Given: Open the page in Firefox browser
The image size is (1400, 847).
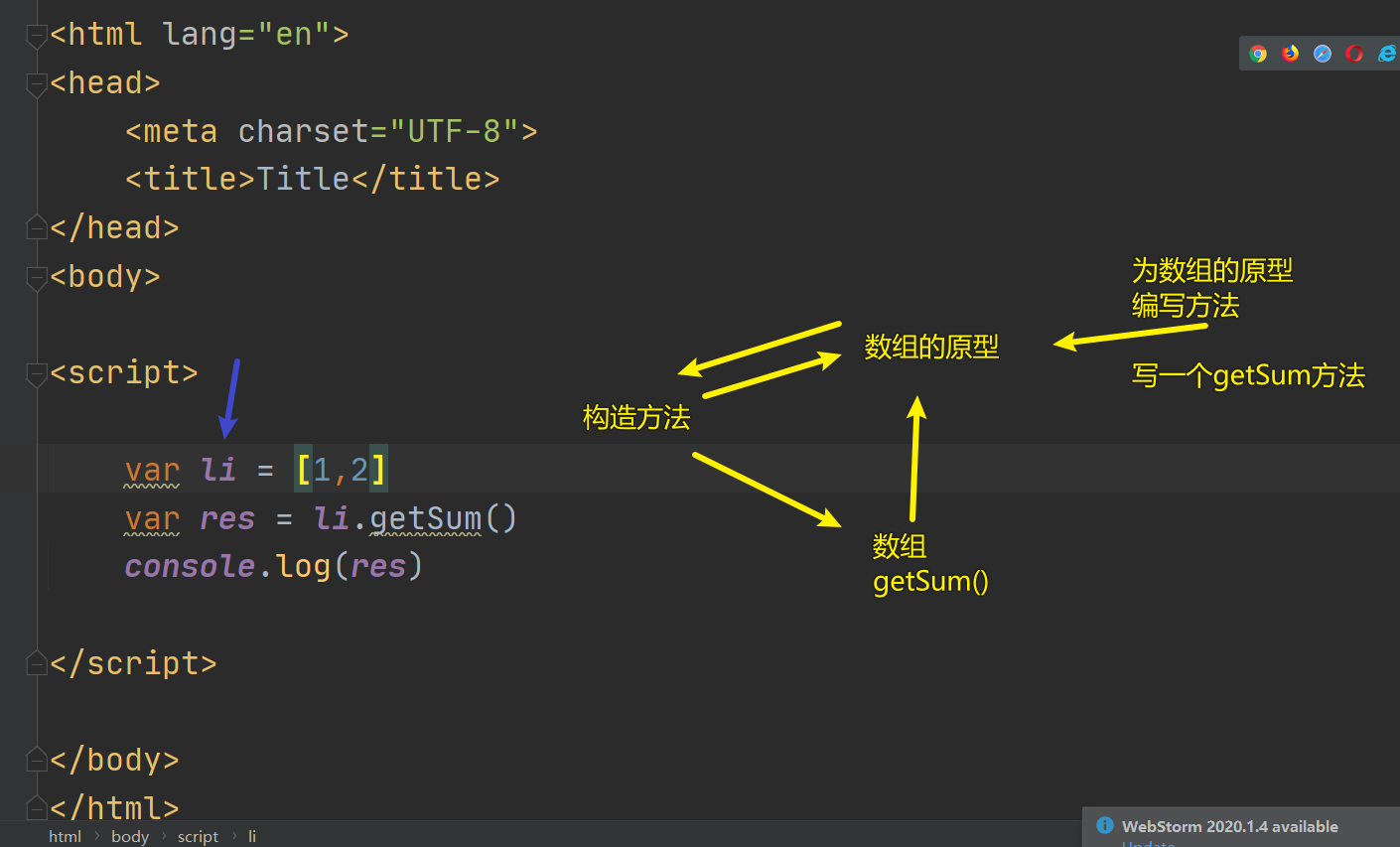Looking at the screenshot, I should click(1290, 54).
